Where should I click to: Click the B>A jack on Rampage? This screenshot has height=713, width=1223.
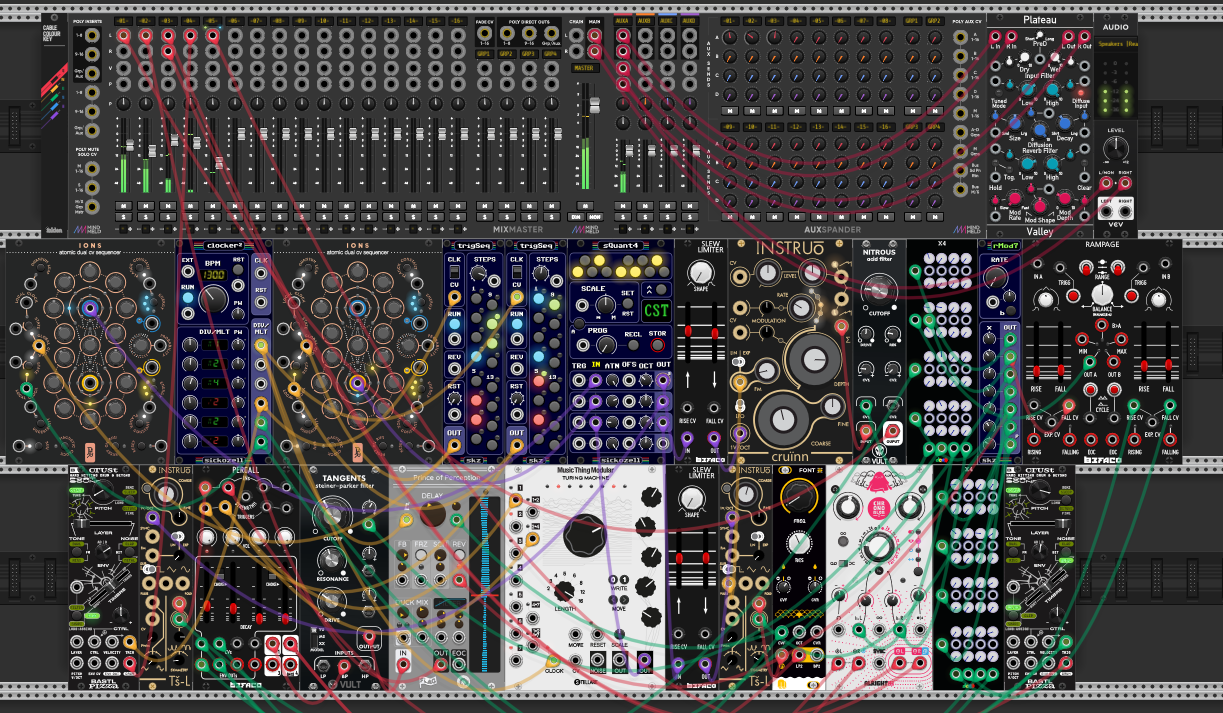[x=1101, y=326]
